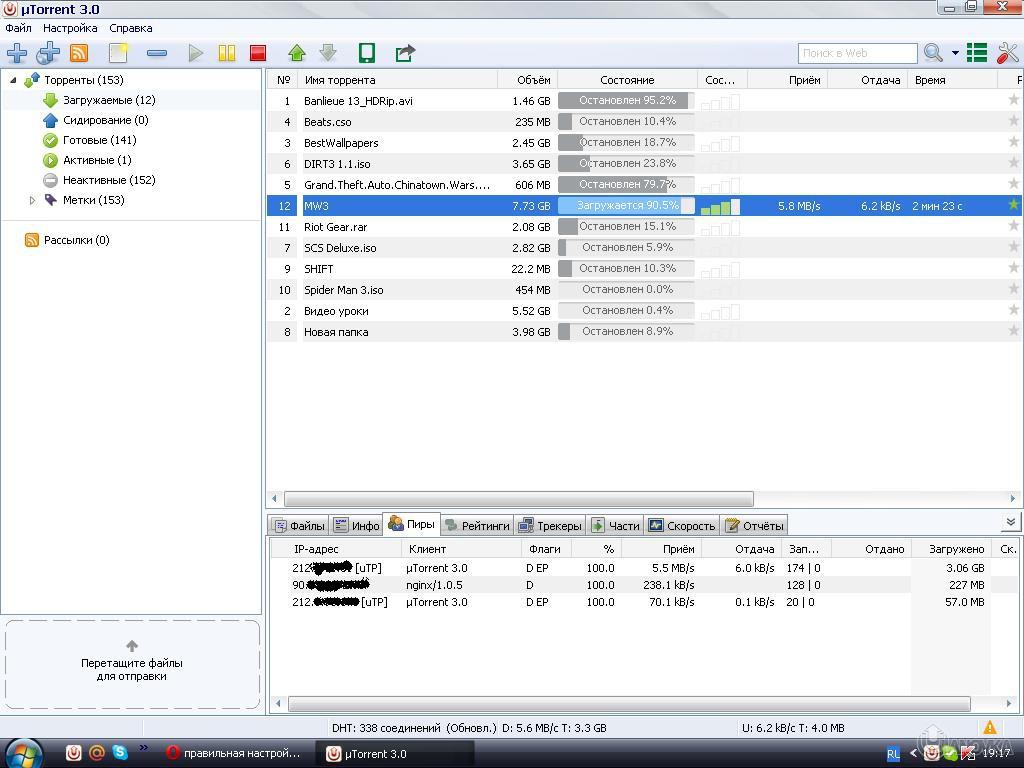Toggle star for Новая папка row

point(1013,330)
